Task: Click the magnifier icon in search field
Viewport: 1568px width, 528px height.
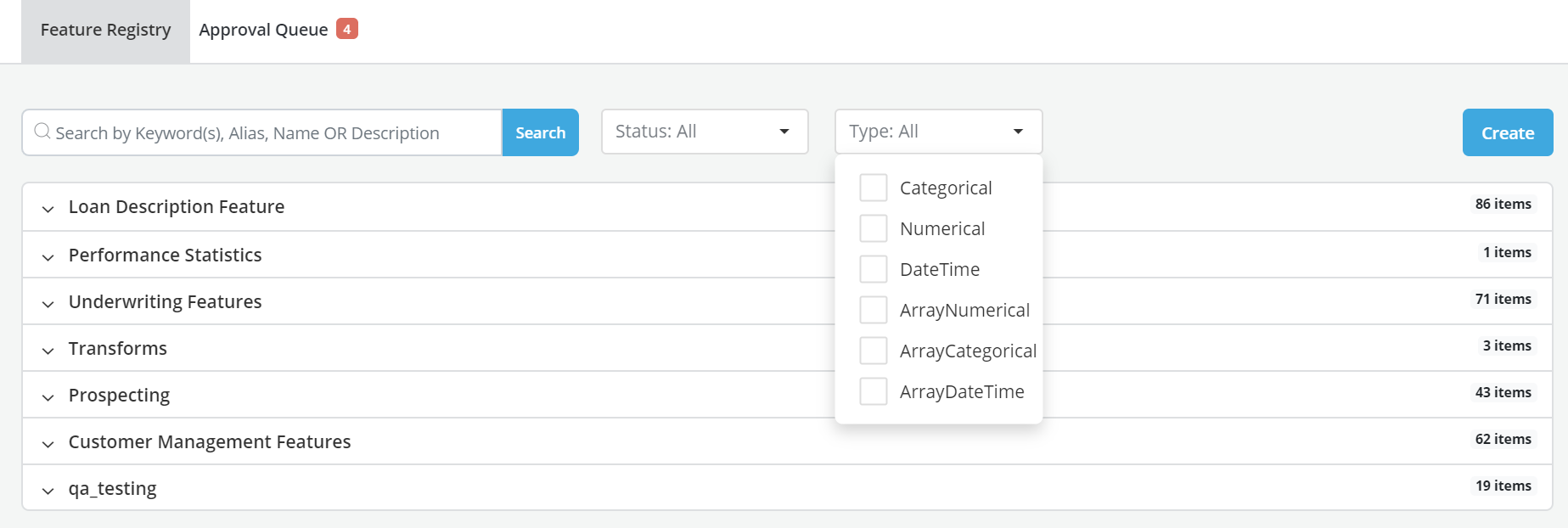Action: click(x=42, y=132)
